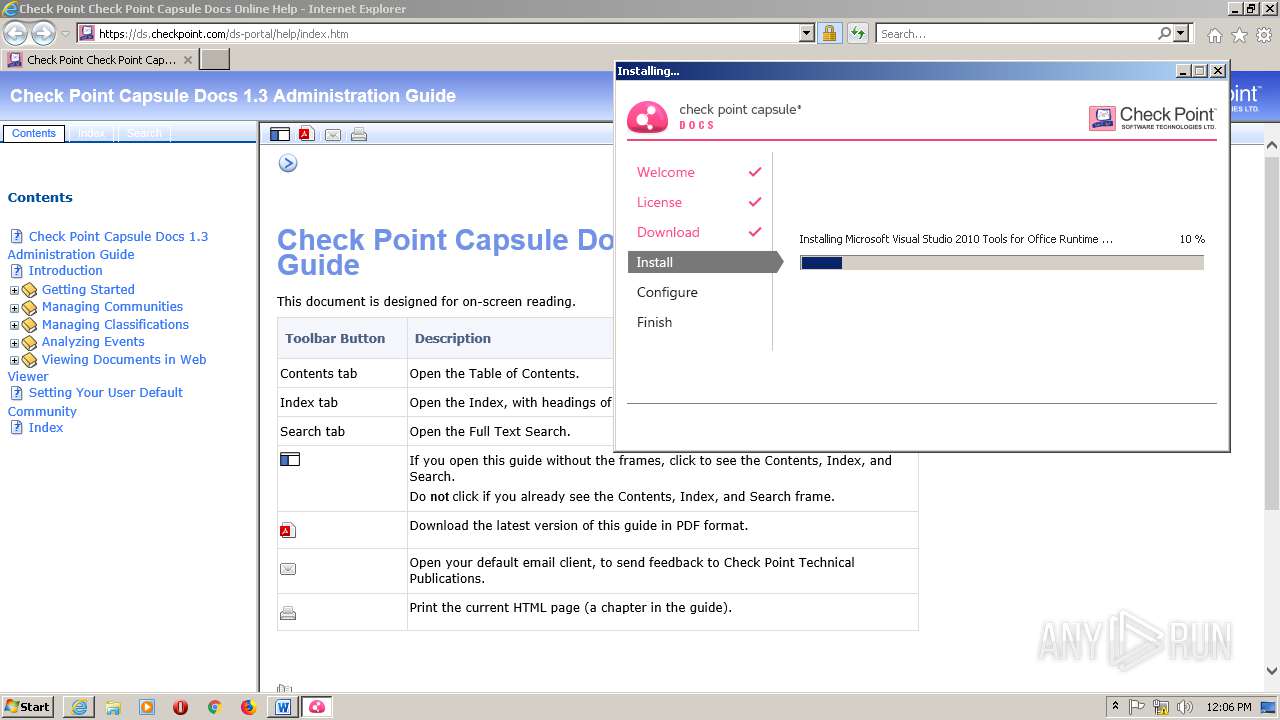The width and height of the screenshot is (1280, 720).
Task: Click the search magnifier icon in IE
Action: [x=1164, y=33]
